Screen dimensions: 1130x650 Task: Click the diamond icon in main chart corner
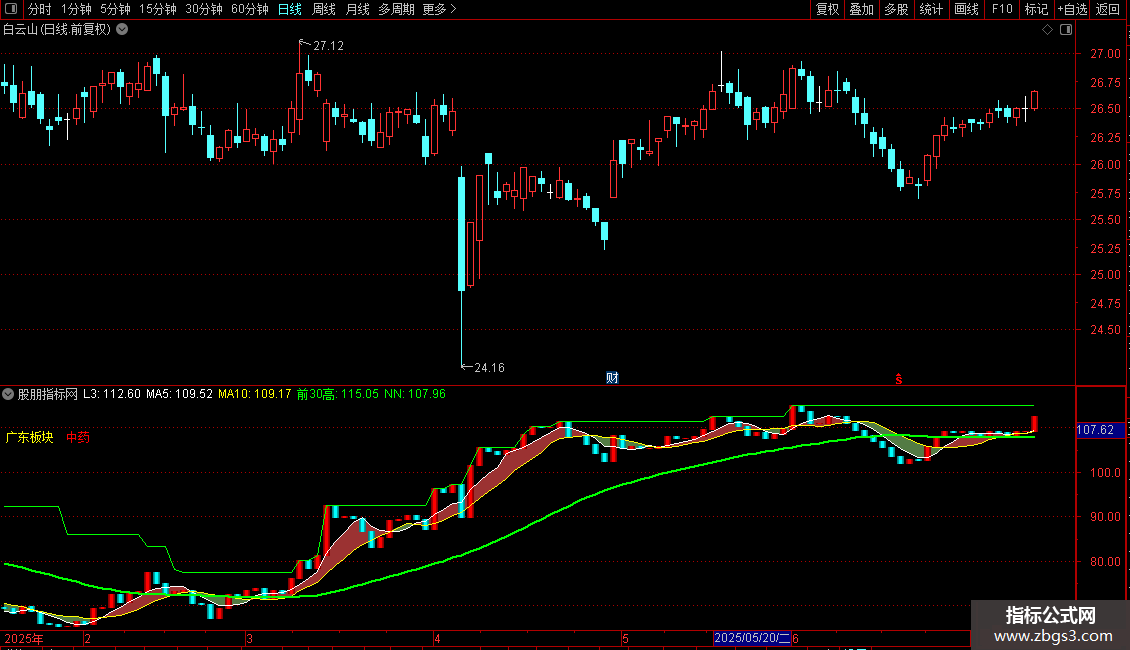pos(1048,30)
